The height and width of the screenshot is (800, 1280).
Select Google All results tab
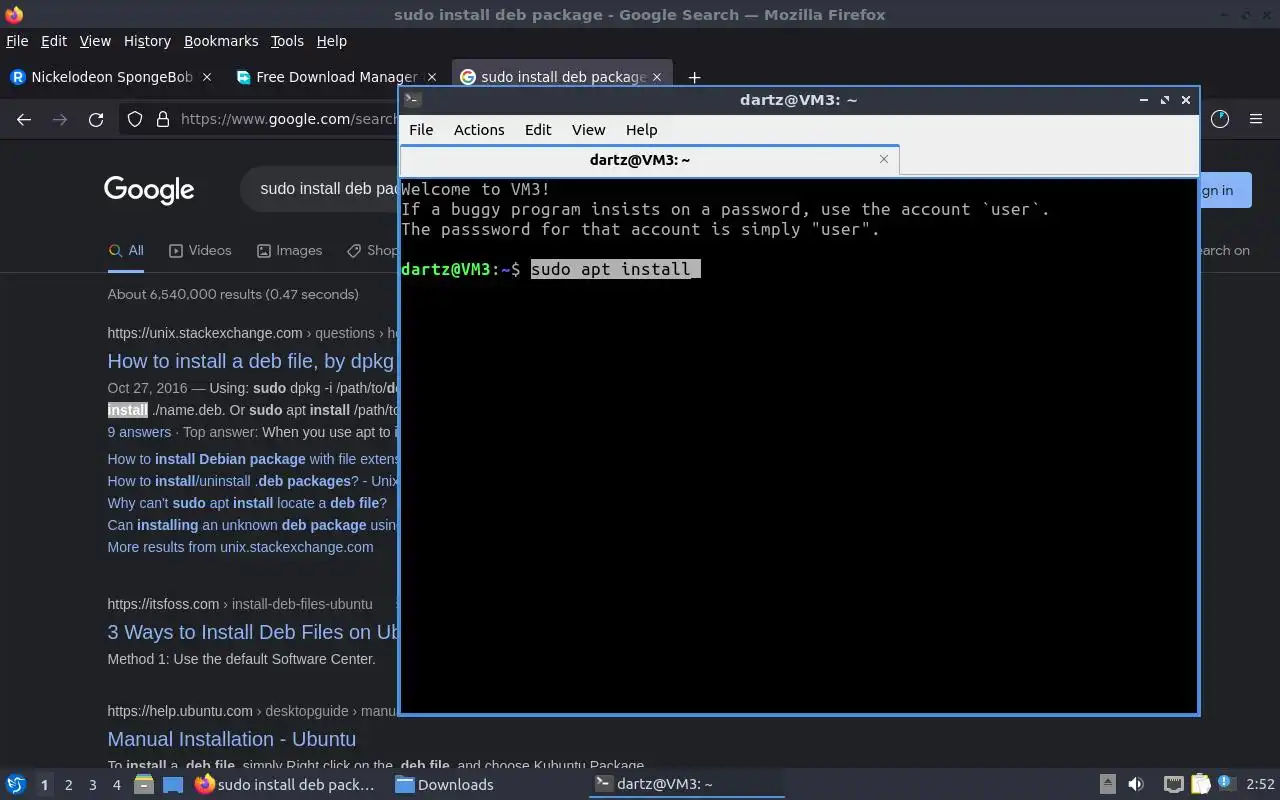126,251
